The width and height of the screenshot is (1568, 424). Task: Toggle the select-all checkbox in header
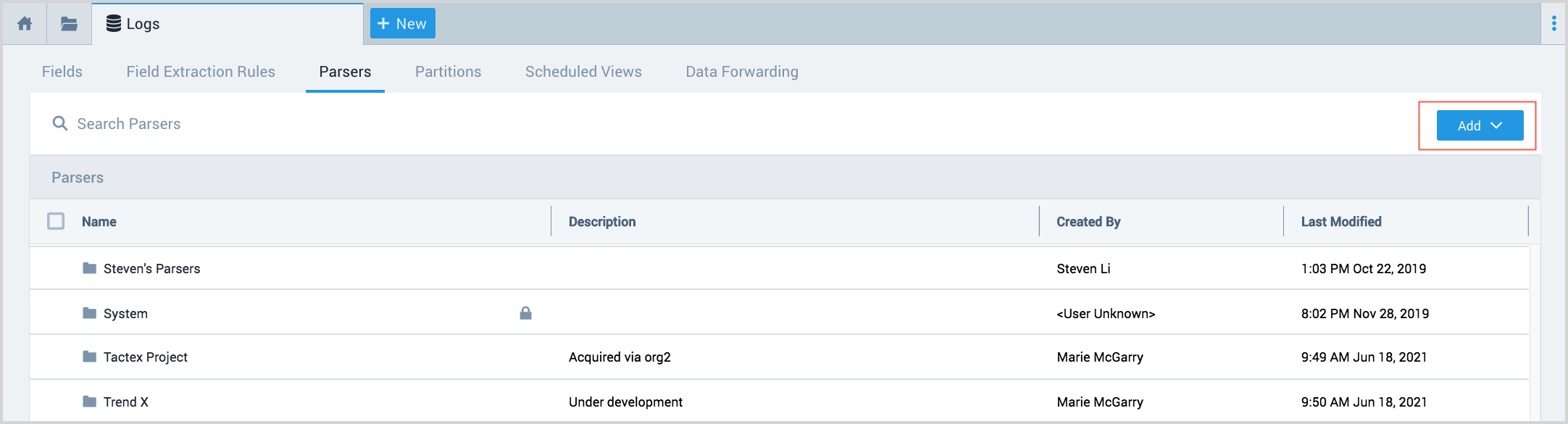tap(56, 221)
